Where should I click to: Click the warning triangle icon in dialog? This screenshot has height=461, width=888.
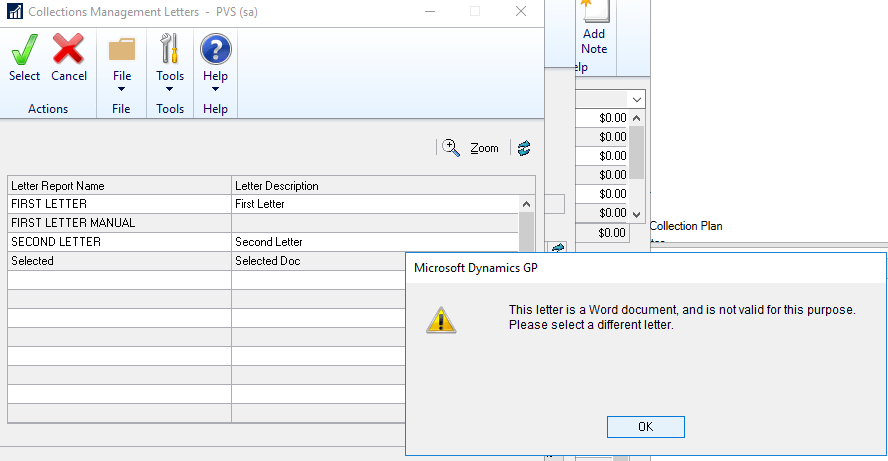point(441,320)
